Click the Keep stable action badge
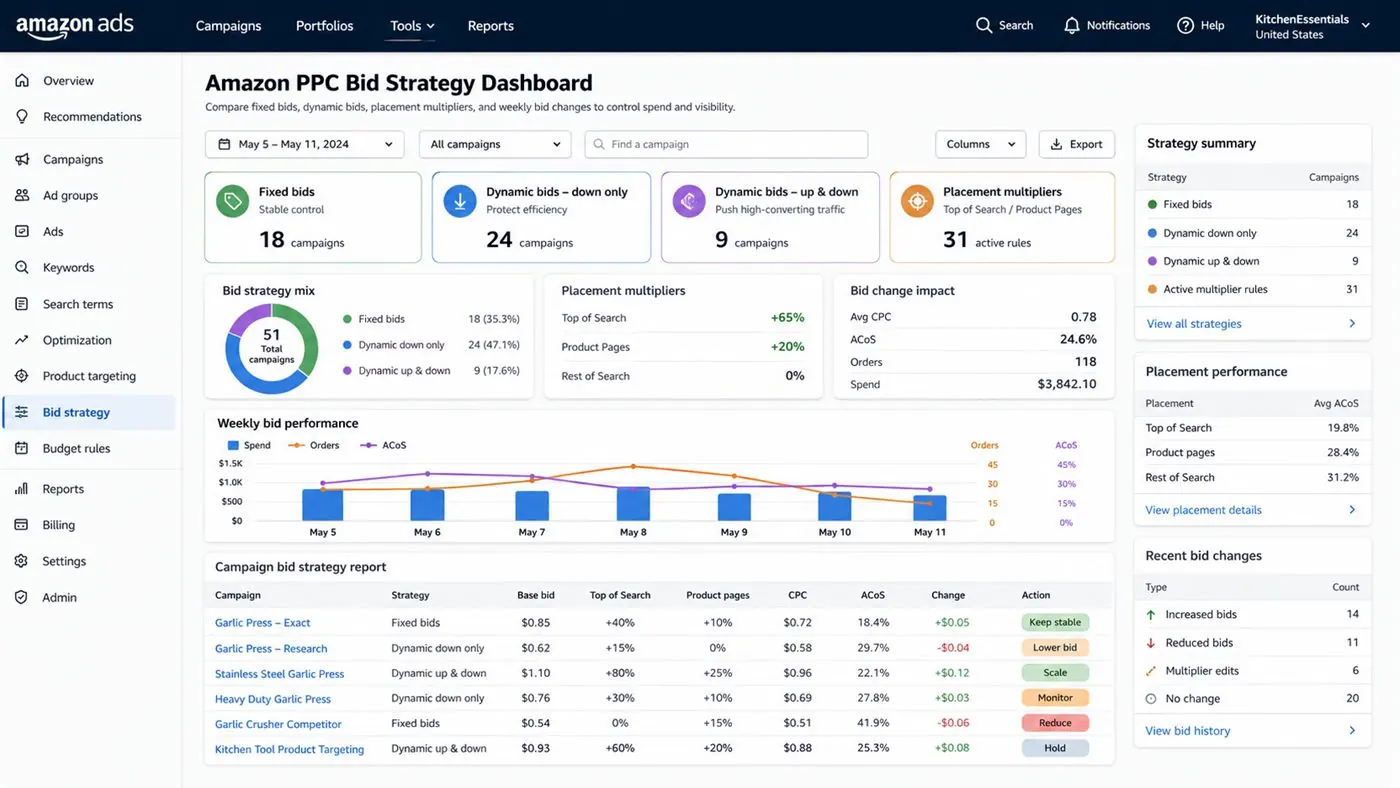 (1055, 622)
